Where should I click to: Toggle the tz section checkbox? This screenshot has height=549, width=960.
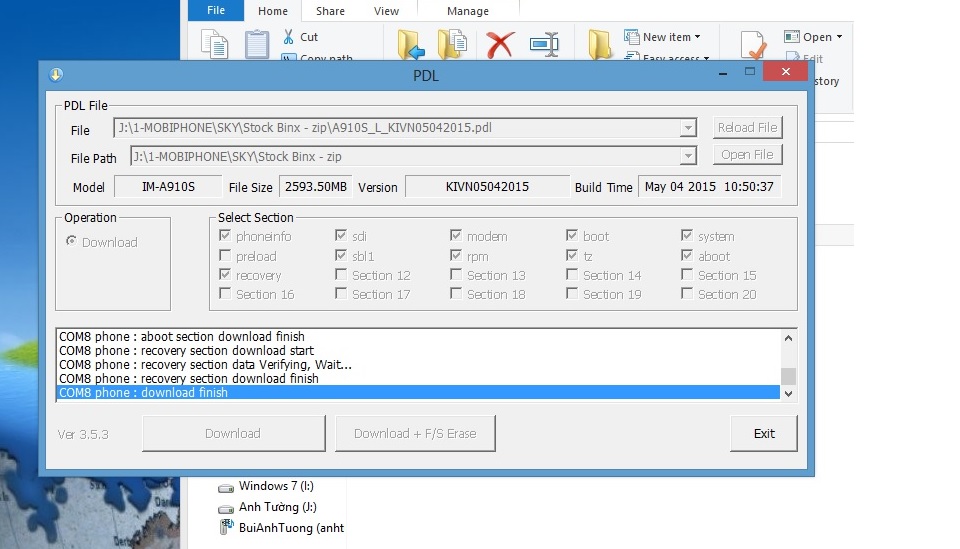[572, 255]
